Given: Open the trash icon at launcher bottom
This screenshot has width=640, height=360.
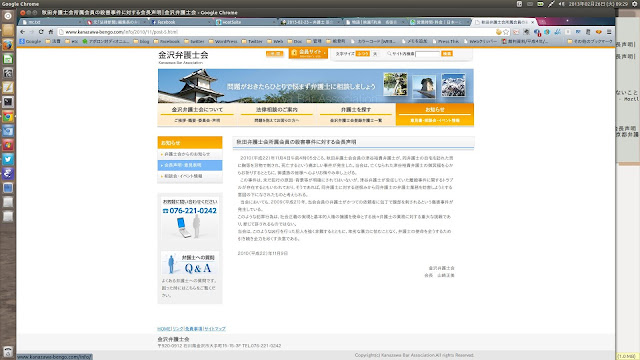Looking at the screenshot, I should click(x=8, y=352).
